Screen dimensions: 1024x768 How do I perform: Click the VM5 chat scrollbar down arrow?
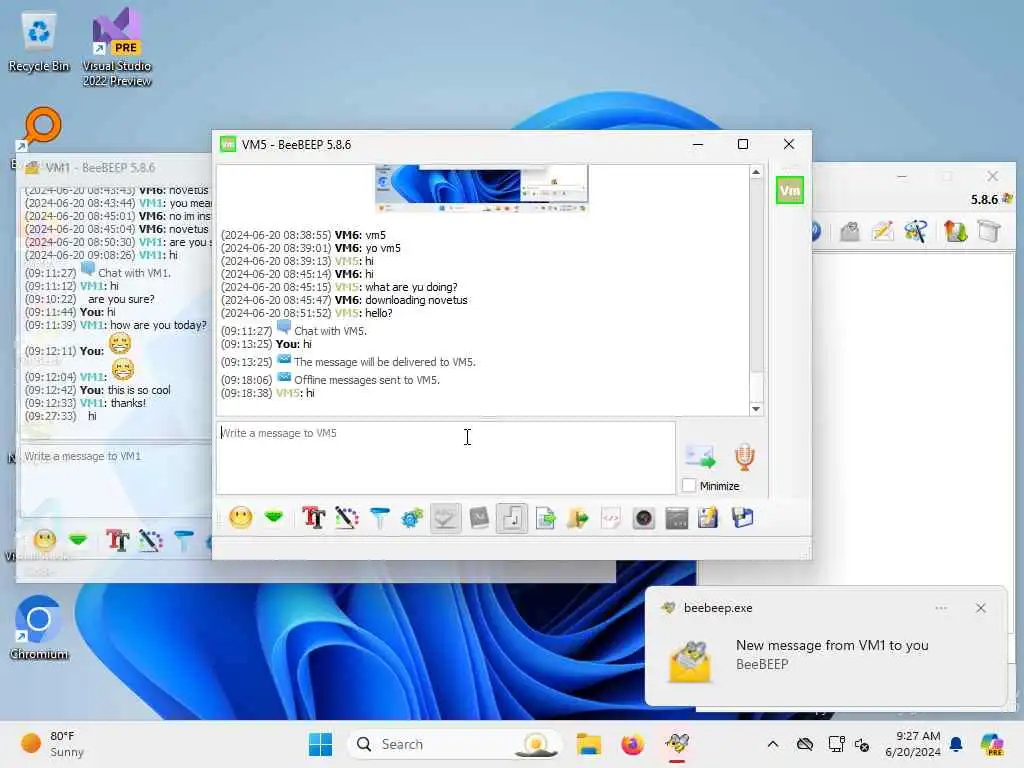(756, 409)
